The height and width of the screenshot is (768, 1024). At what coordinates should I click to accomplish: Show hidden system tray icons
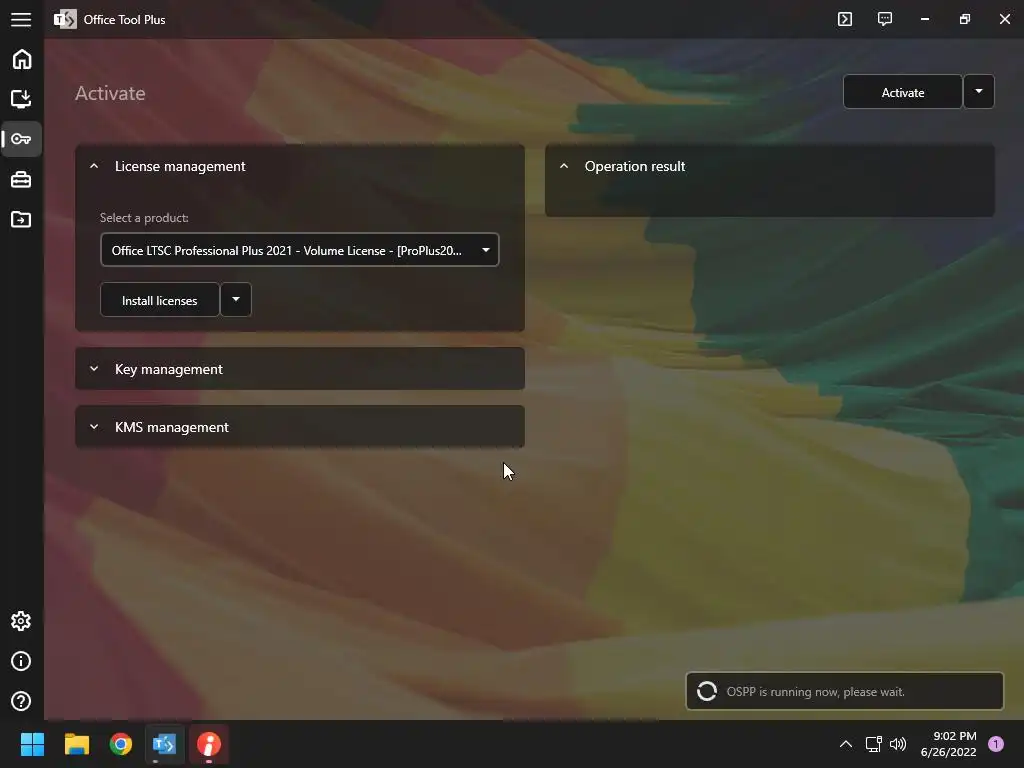tap(846, 744)
